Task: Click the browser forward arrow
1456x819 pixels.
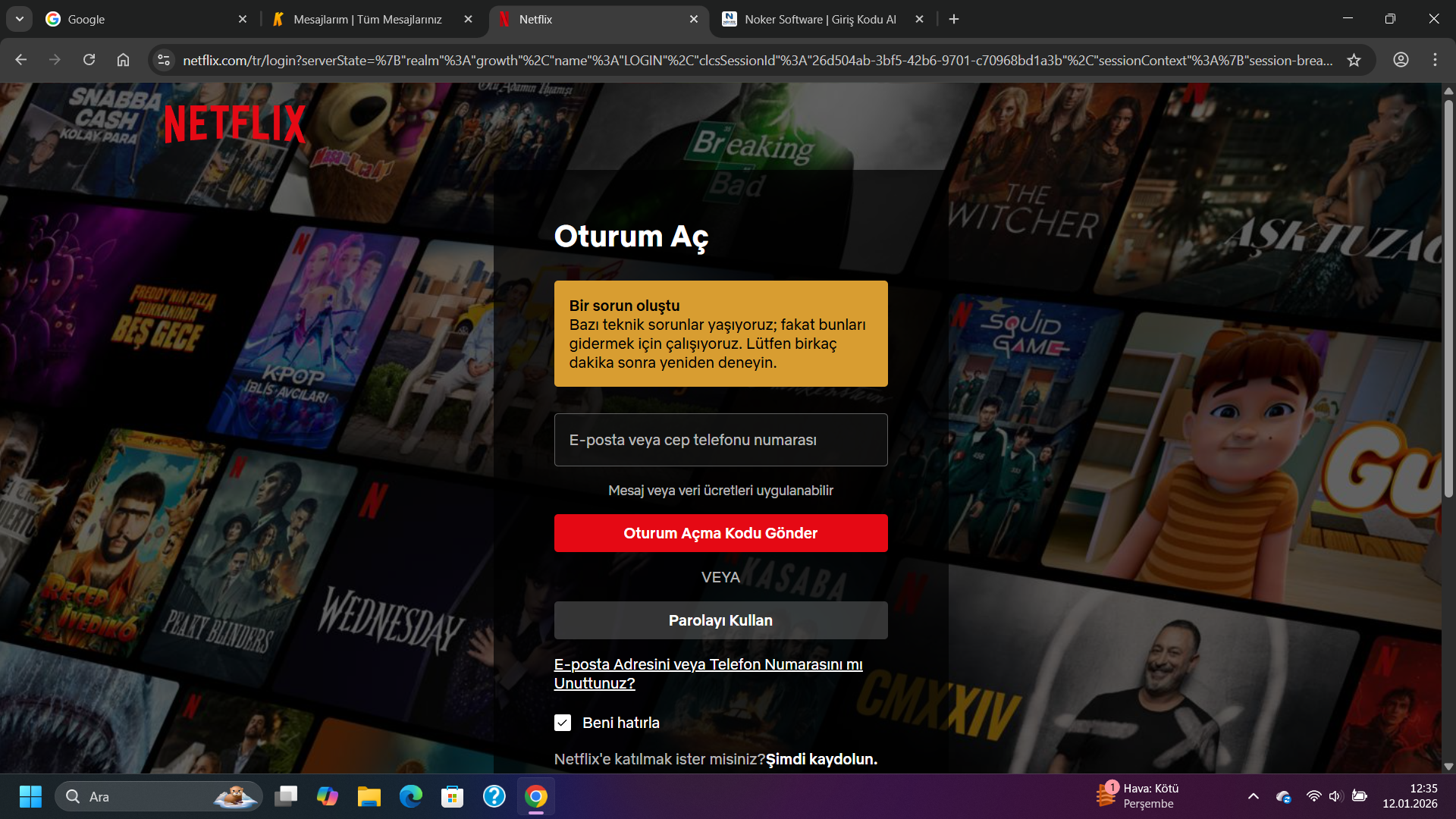Action: click(x=55, y=60)
